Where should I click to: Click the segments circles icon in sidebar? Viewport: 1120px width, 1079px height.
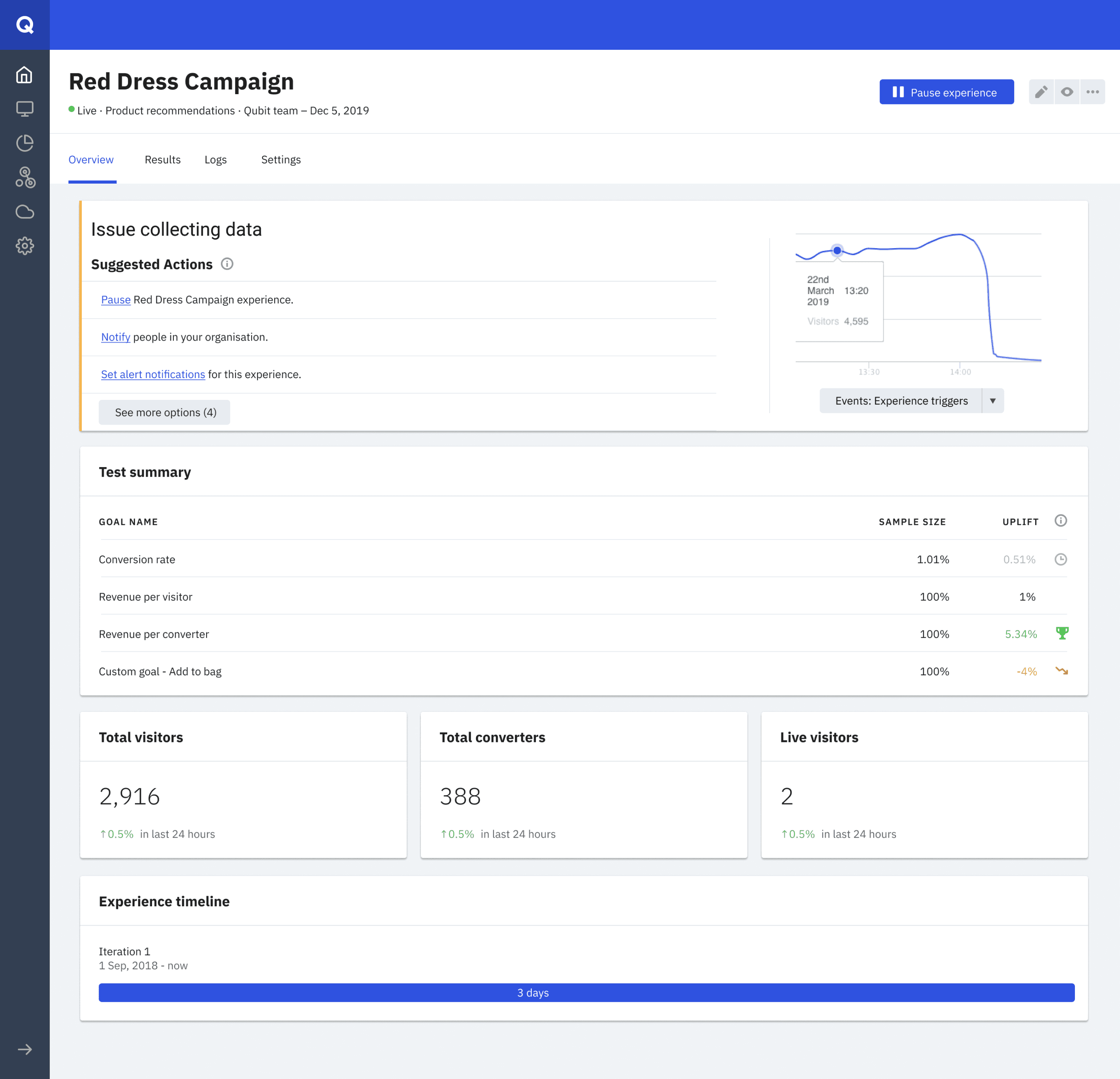25,177
